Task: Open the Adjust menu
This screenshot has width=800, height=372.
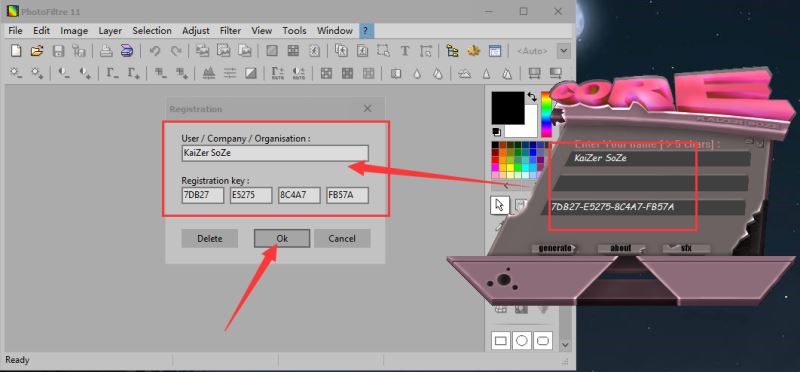Action: point(196,31)
